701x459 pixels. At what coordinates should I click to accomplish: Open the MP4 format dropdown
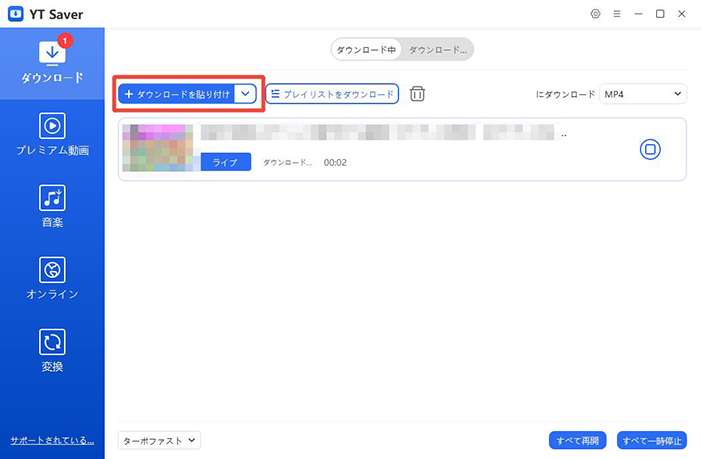click(642, 94)
